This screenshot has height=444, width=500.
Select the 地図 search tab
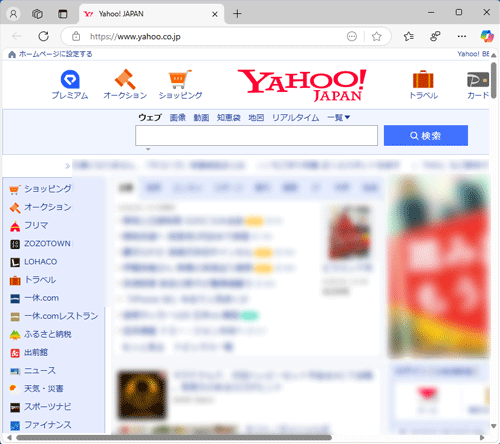[x=256, y=117]
